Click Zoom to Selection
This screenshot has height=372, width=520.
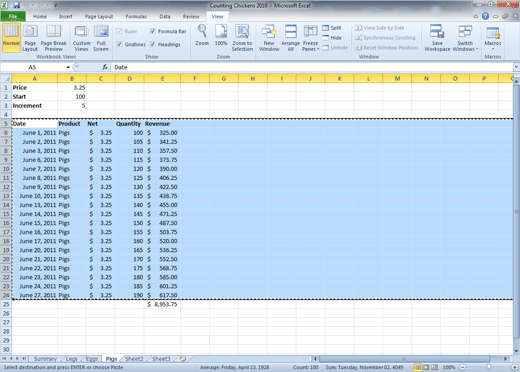pyautogui.click(x=242, y=38)
